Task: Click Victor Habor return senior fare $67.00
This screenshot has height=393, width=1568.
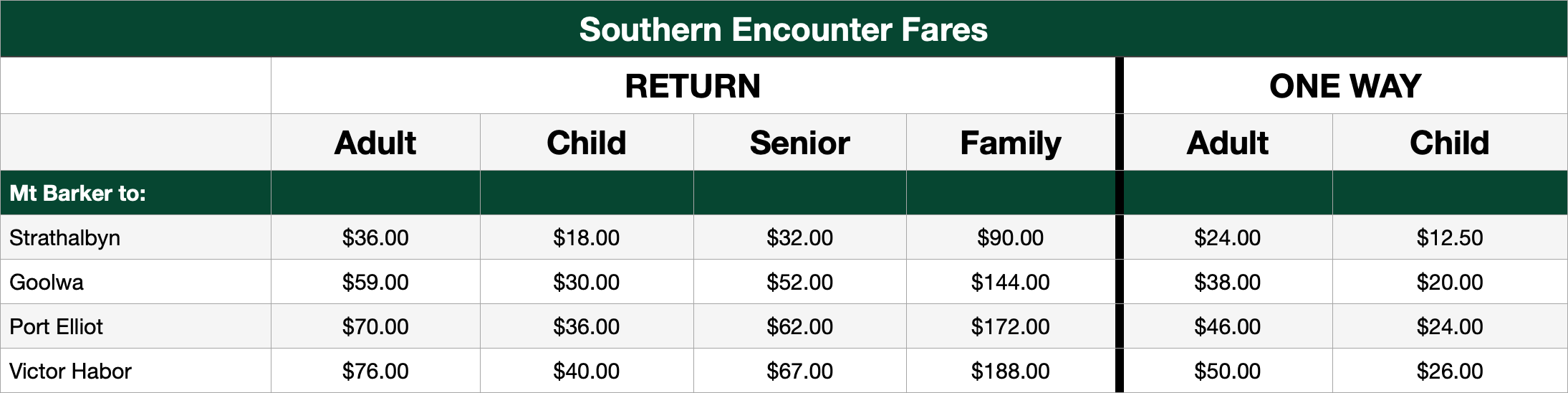Action: tap(799, 371)
